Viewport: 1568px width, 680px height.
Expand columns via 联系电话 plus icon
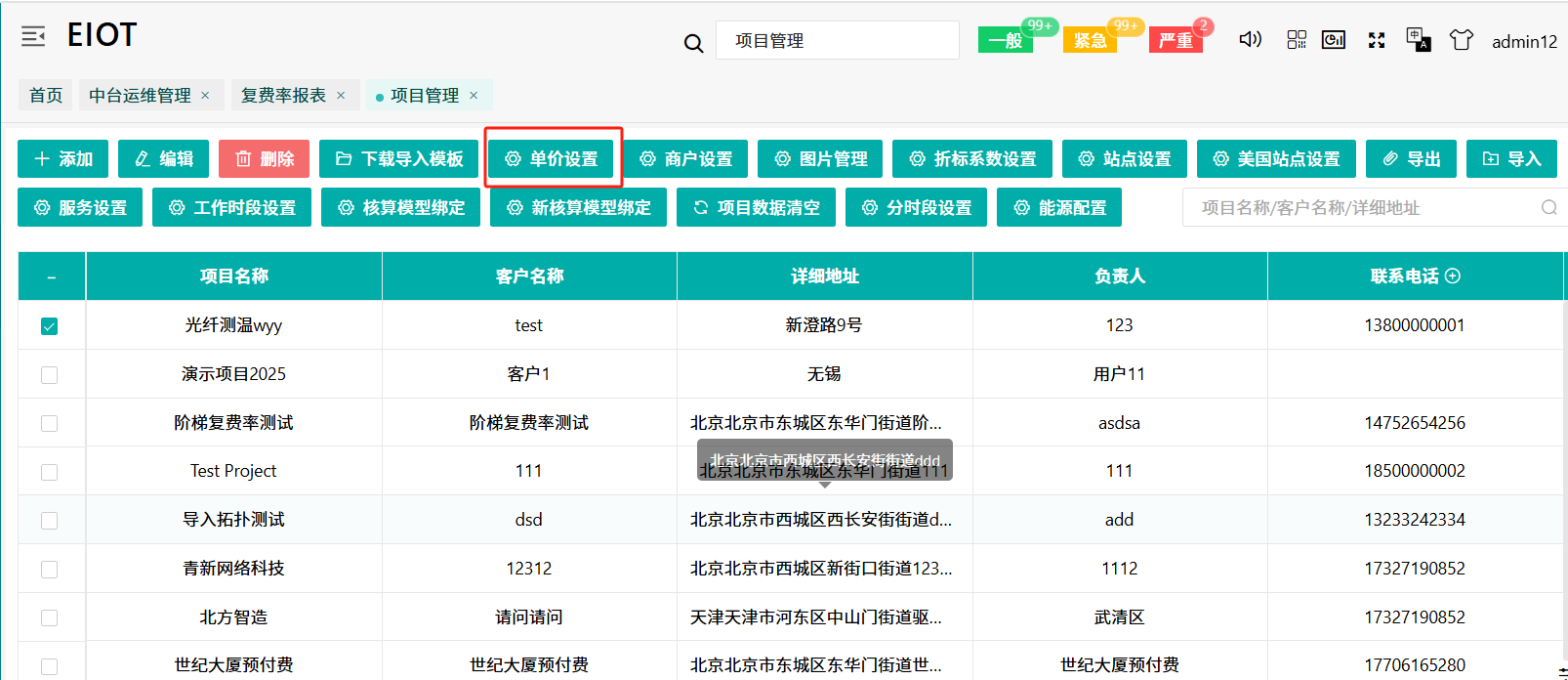(1453, 276)
